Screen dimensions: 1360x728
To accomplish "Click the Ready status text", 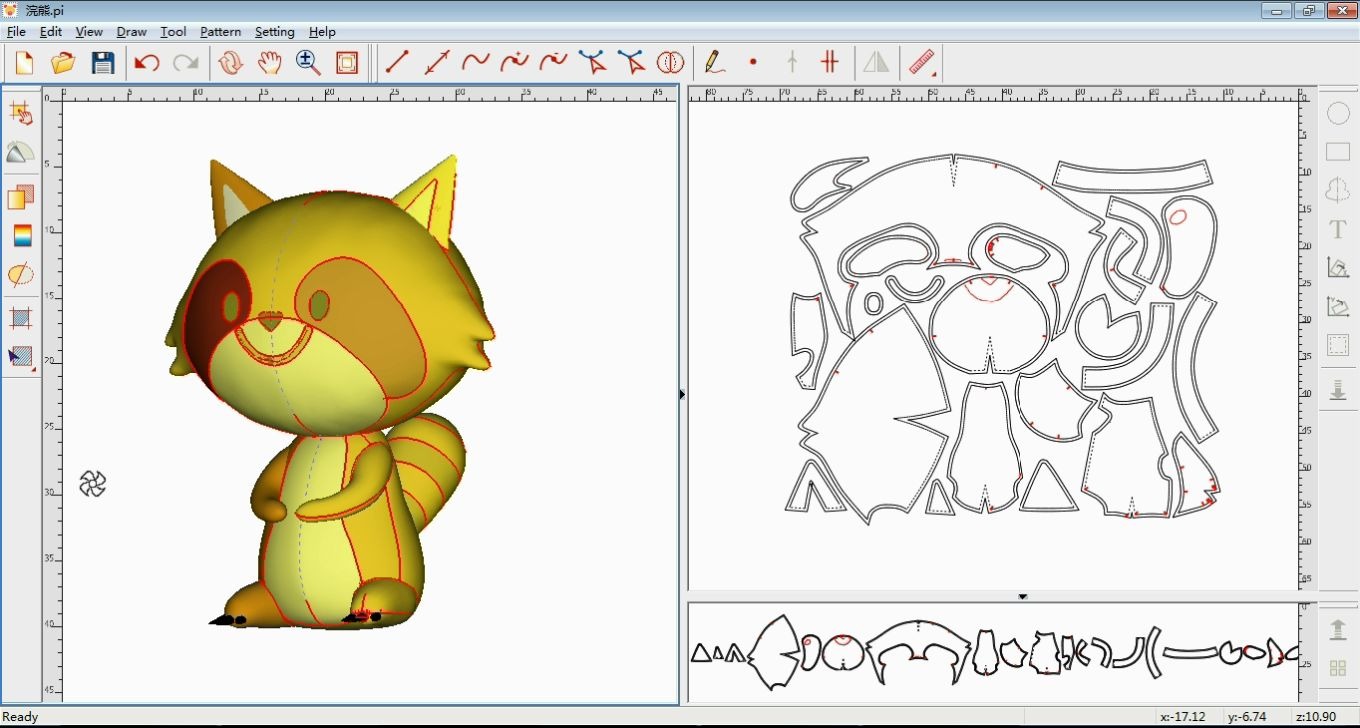I will [21, 716].
